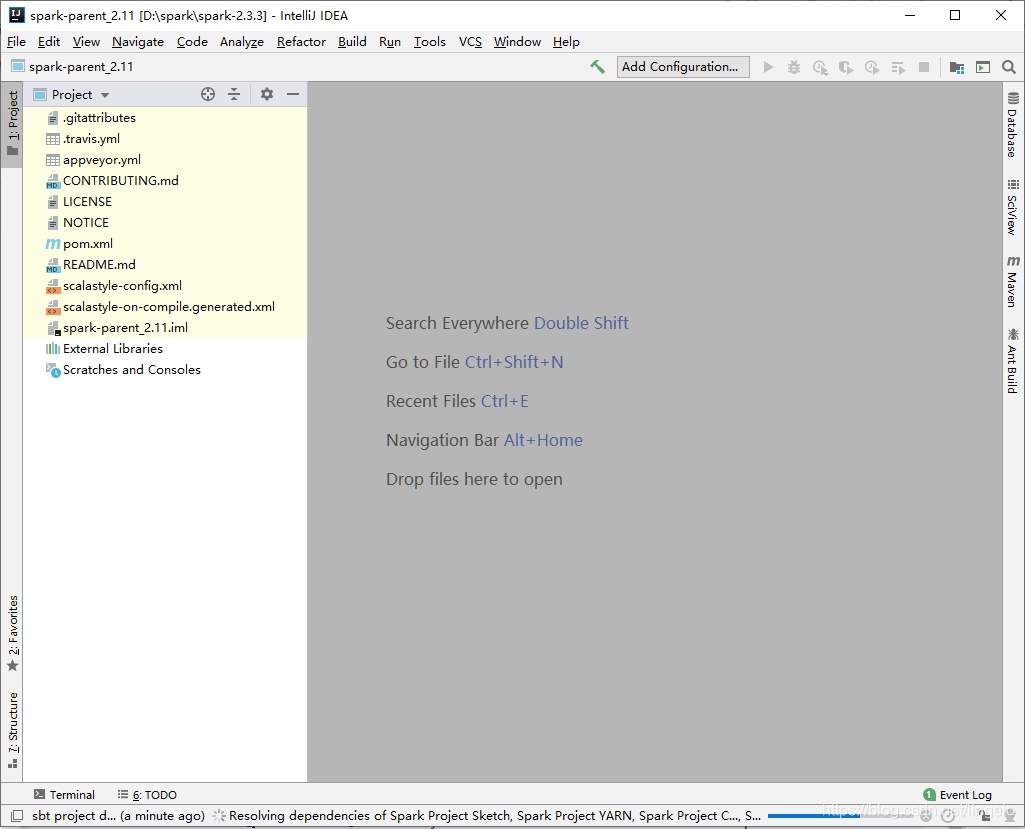
Task: Open the File menu
Action: (16, 42)
